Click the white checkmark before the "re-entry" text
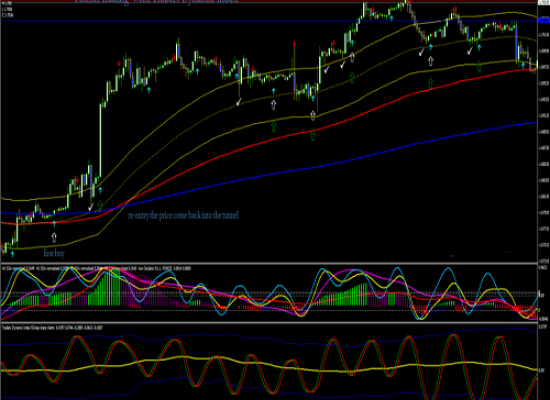 click(90, 207)
